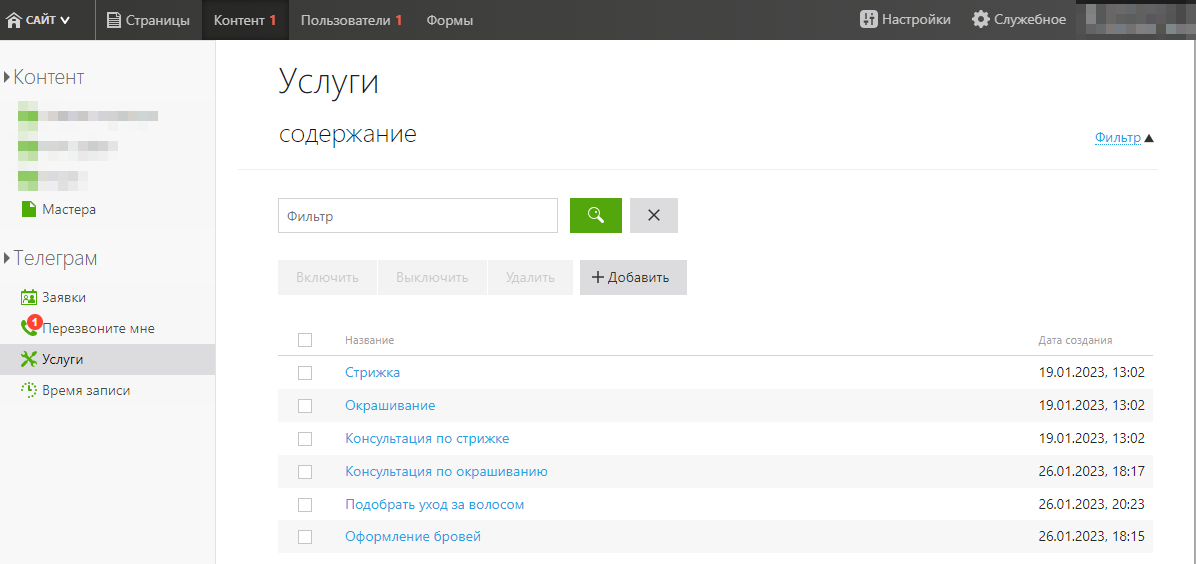The width and height of the screenshot is (1196, 564).
Task: Check the box for Консультация по стрижке
Action: [x=305, y=439]
